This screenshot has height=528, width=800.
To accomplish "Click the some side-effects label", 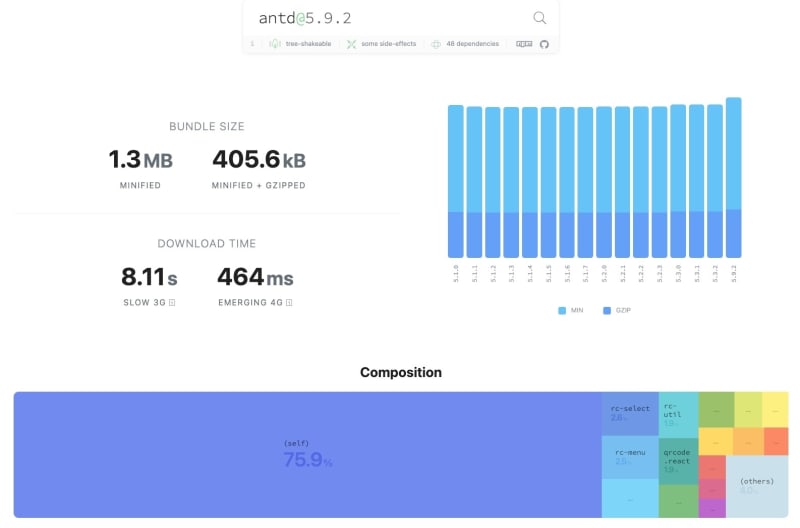I will (388, 44).
